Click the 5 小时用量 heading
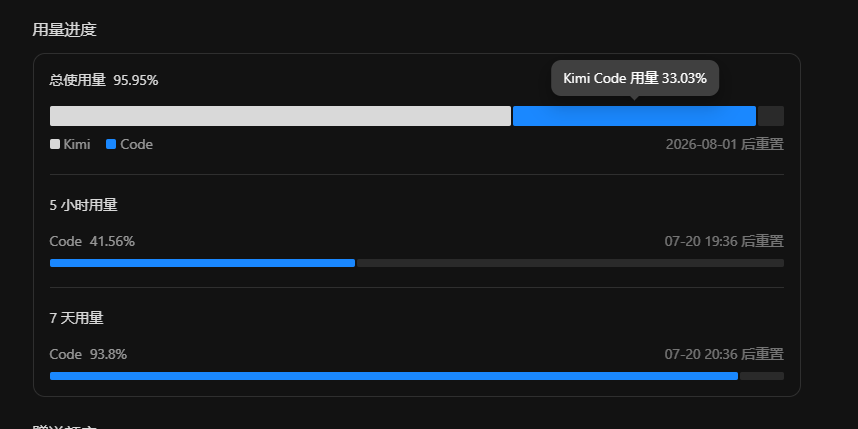This screenshot has height=429, width=858. pyautogui.click(x=83, y=205)
